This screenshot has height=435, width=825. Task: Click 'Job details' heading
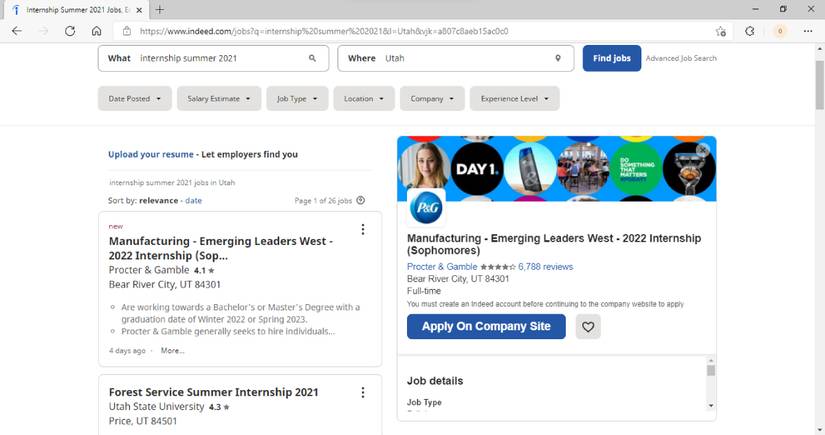pos(435,381)
